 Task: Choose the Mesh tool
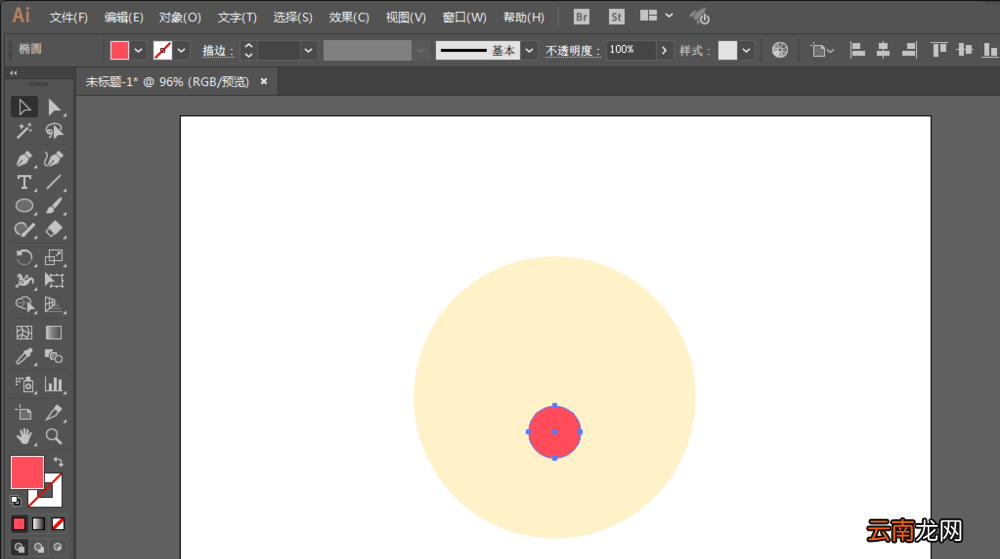tap(24, 333)
